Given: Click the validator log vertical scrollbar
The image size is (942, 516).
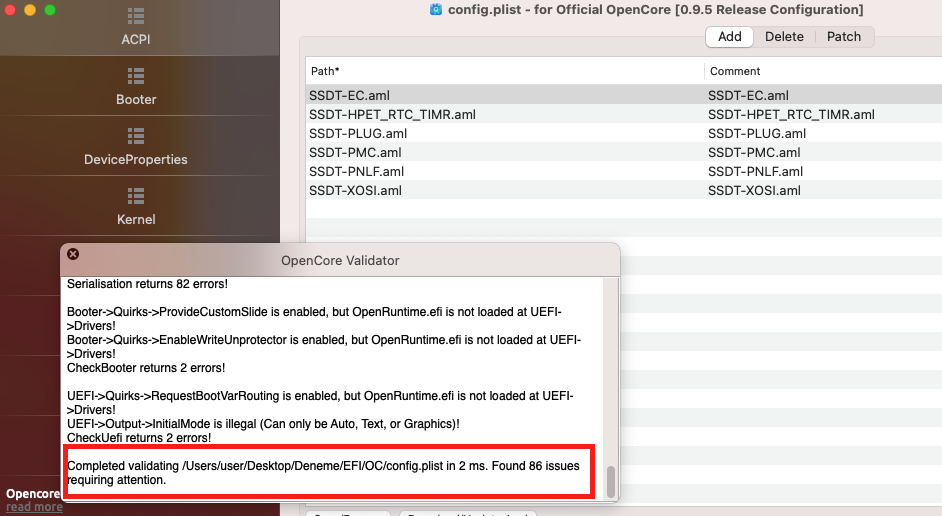Looking at the screenshot, I should click(611, 482).
